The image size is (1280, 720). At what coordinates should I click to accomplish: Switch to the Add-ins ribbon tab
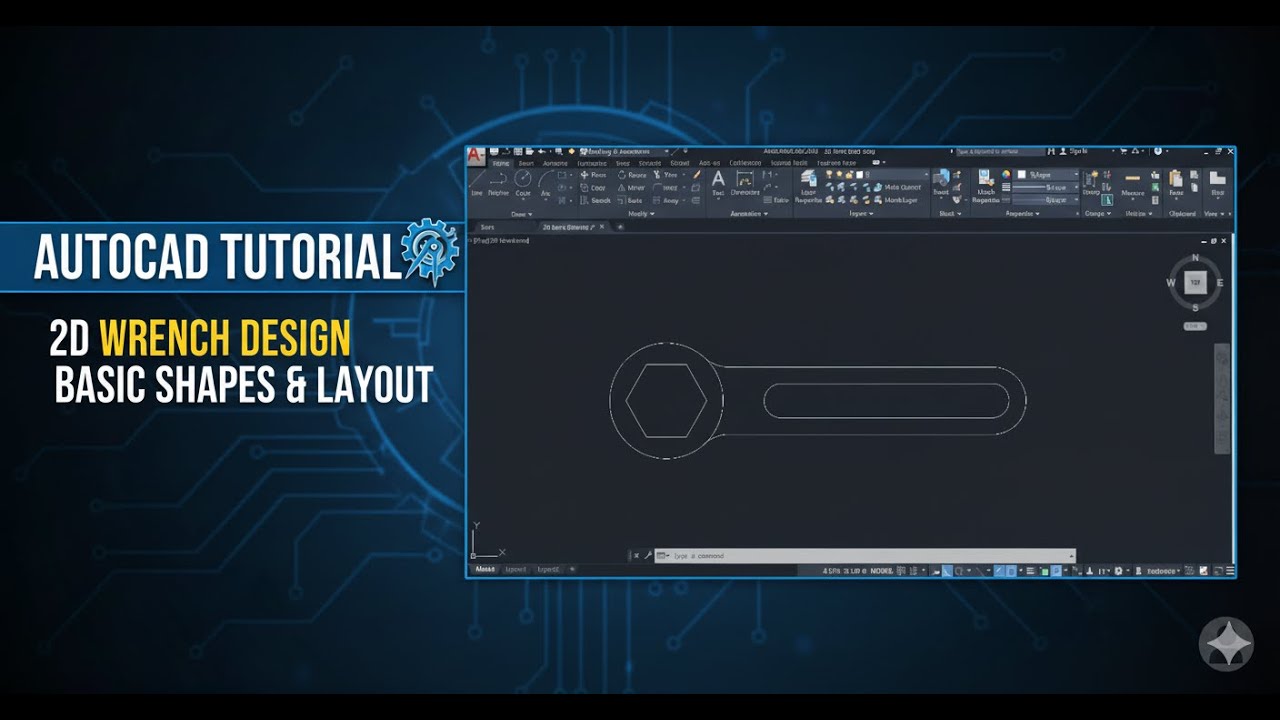pos(710,163)
